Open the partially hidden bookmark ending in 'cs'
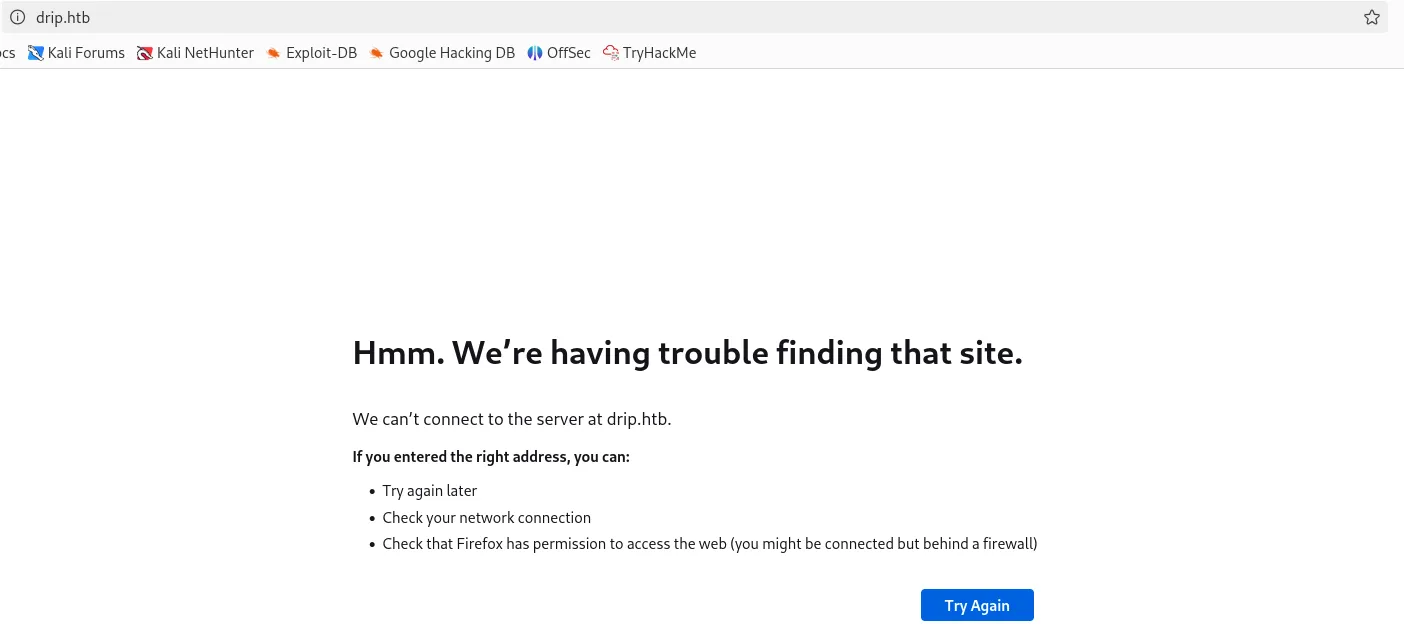This screenshot has width=1404, height=630. click(x=7, y=53)
